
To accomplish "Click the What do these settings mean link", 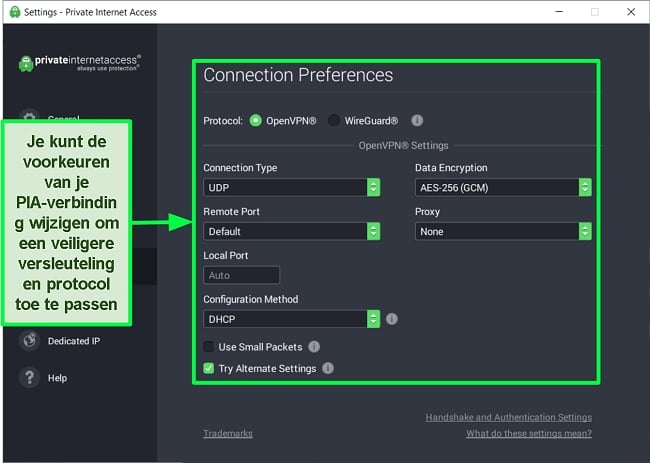I will [x=529, y=434].
